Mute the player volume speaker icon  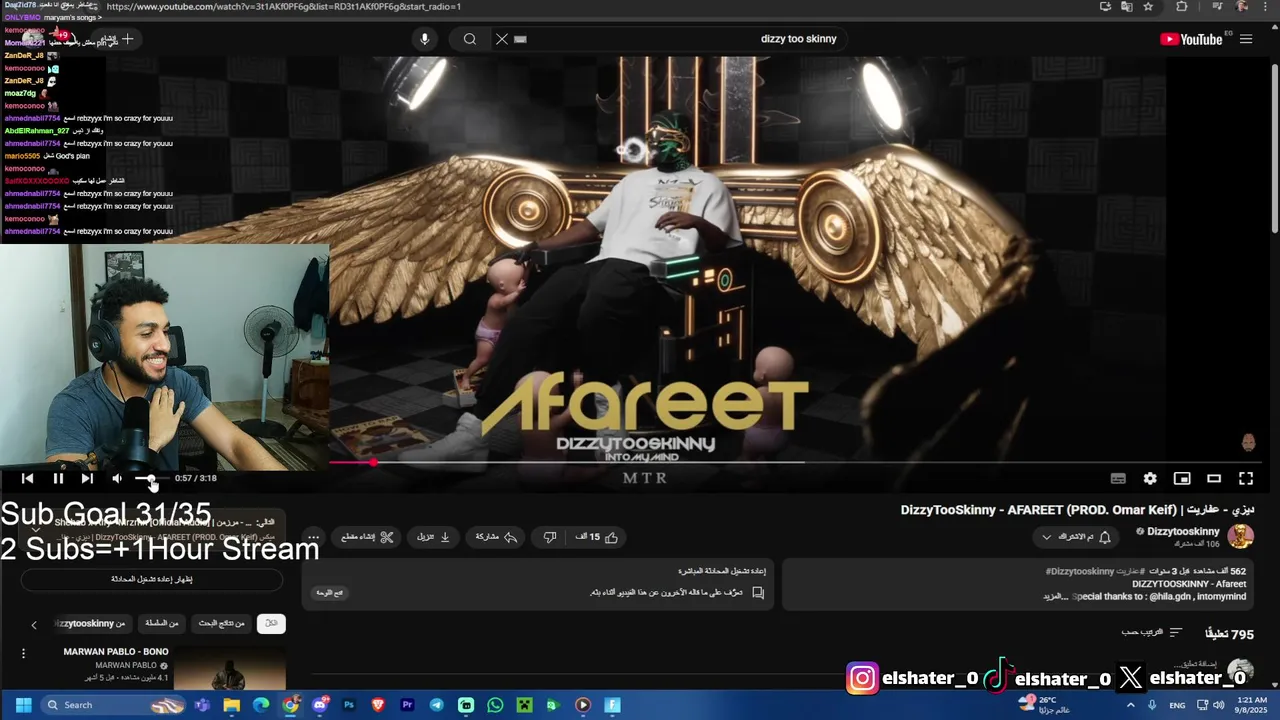coord(117,478)
